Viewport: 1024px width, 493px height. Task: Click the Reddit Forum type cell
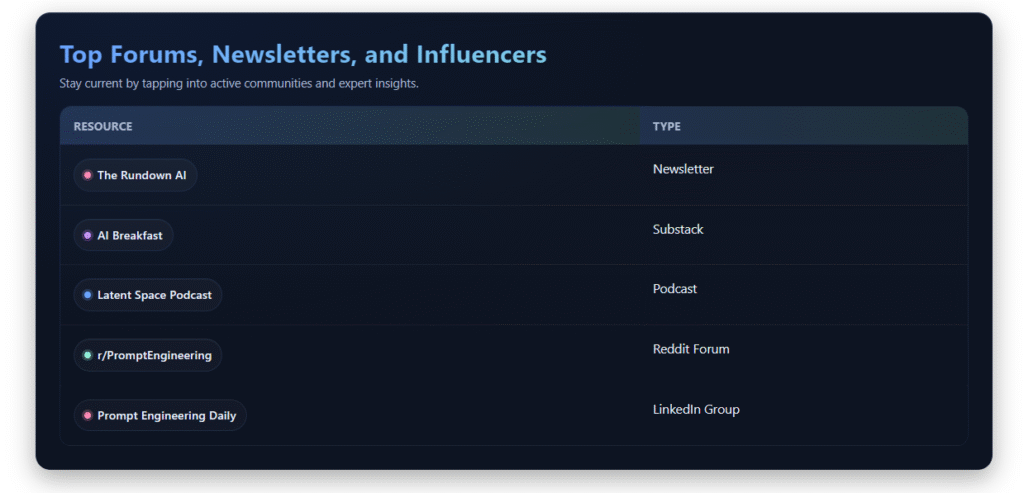tap(691, 349)
